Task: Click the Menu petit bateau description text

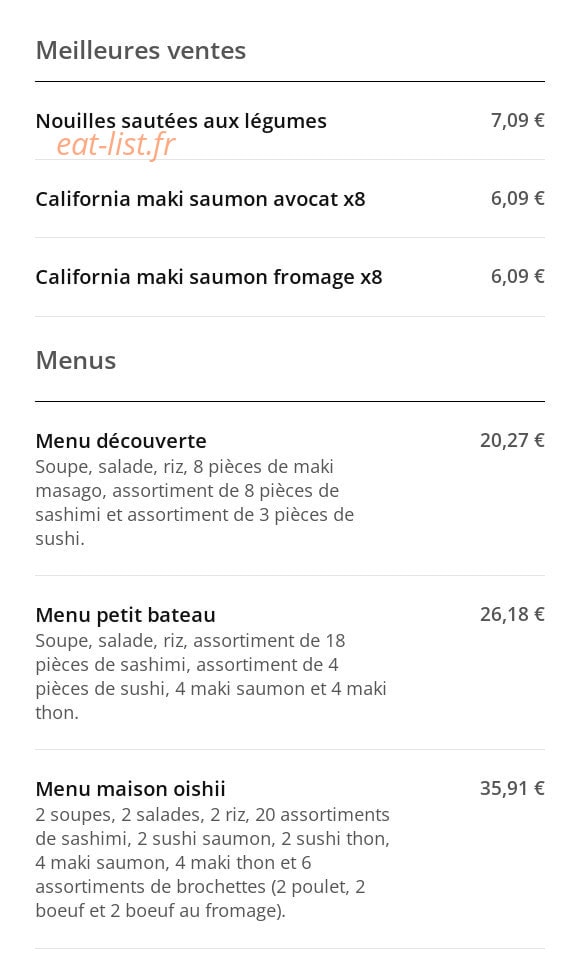Action: click(211, 676)
